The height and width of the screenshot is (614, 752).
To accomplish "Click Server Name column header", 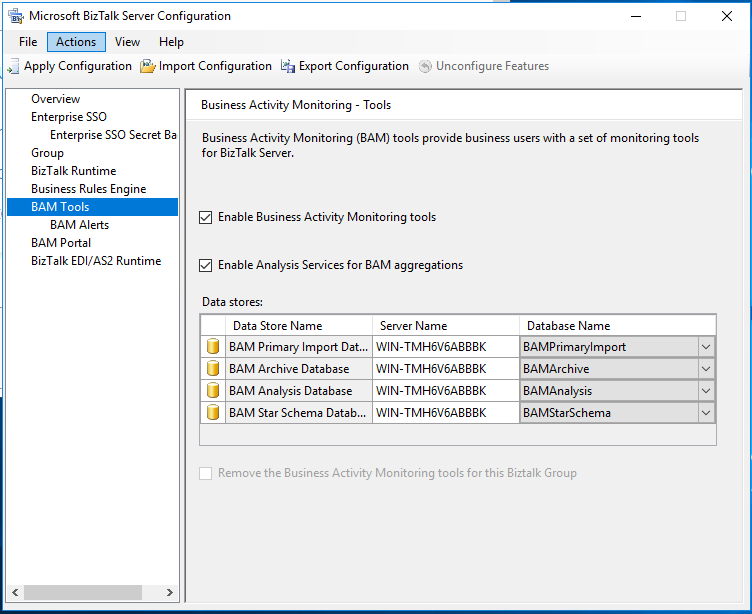I will [446, 326].
